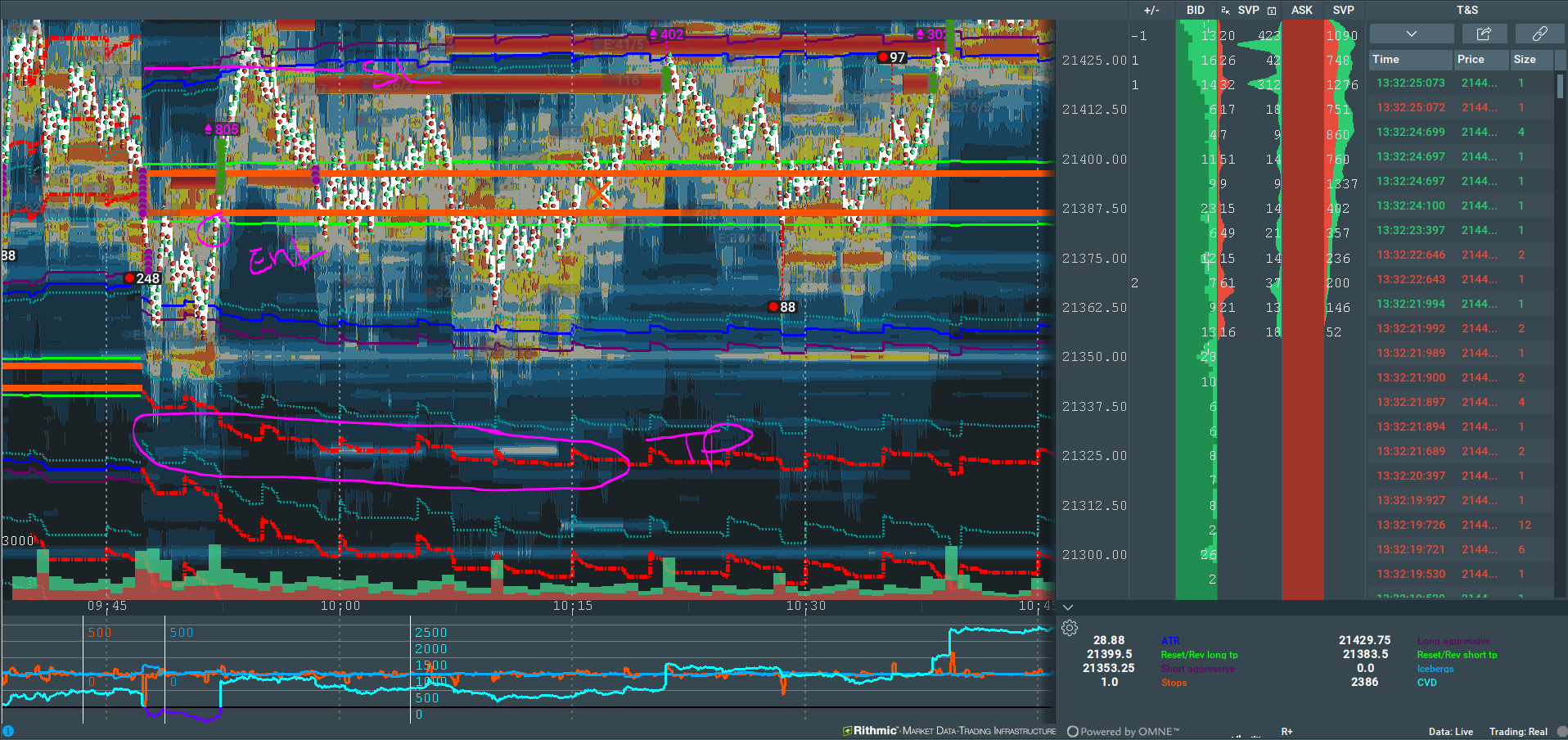This screenshot has width=1568, height=740.
Task: Select Long aggressive legend label
Action: tap(1453, 641)
